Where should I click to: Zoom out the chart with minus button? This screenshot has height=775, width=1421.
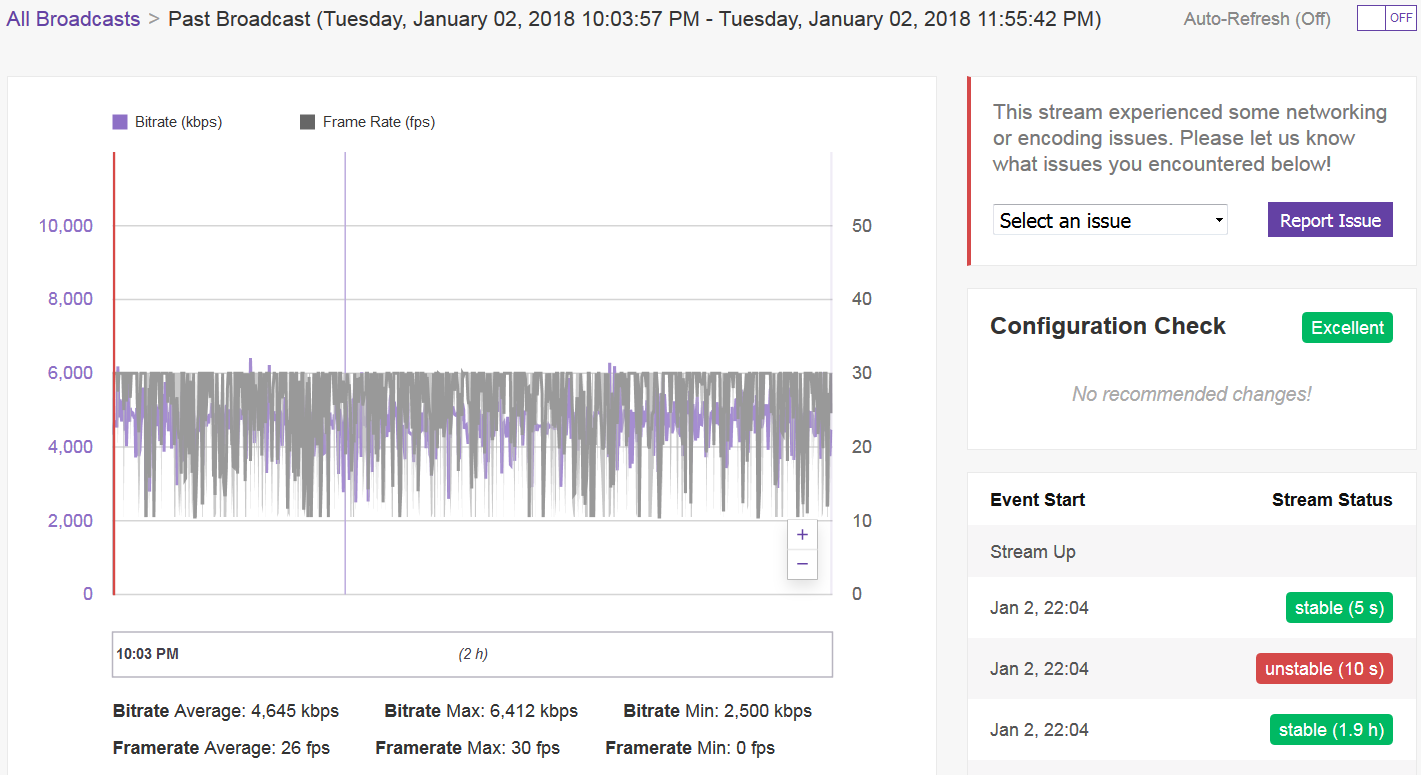click(802, 565)
